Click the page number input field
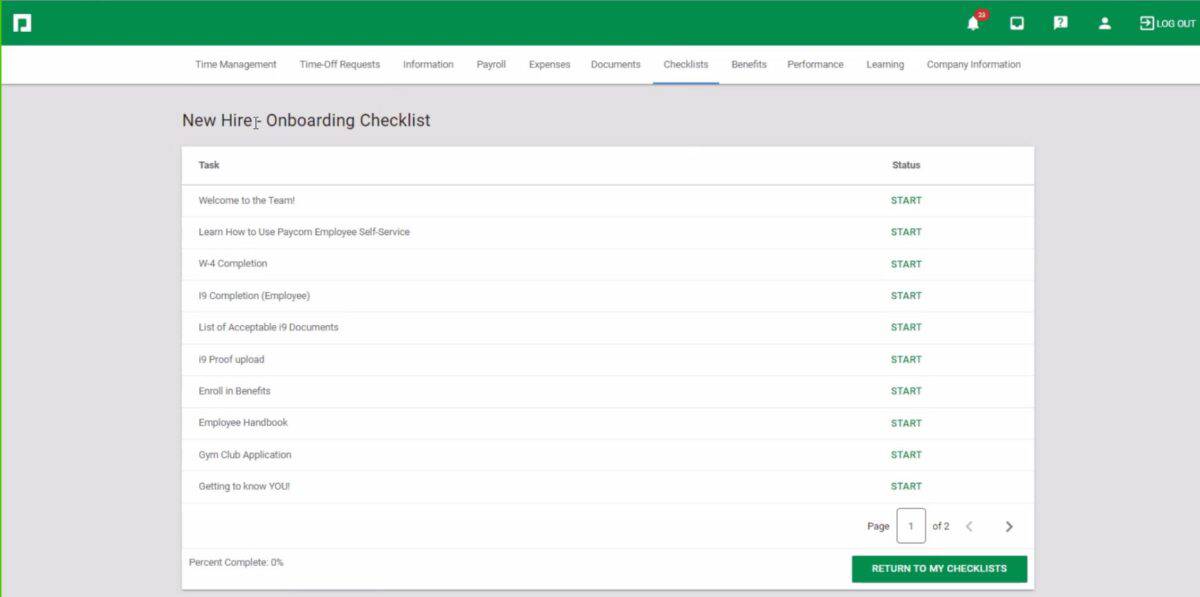Viewport: 1200px width, 597px height. (911, 525)
